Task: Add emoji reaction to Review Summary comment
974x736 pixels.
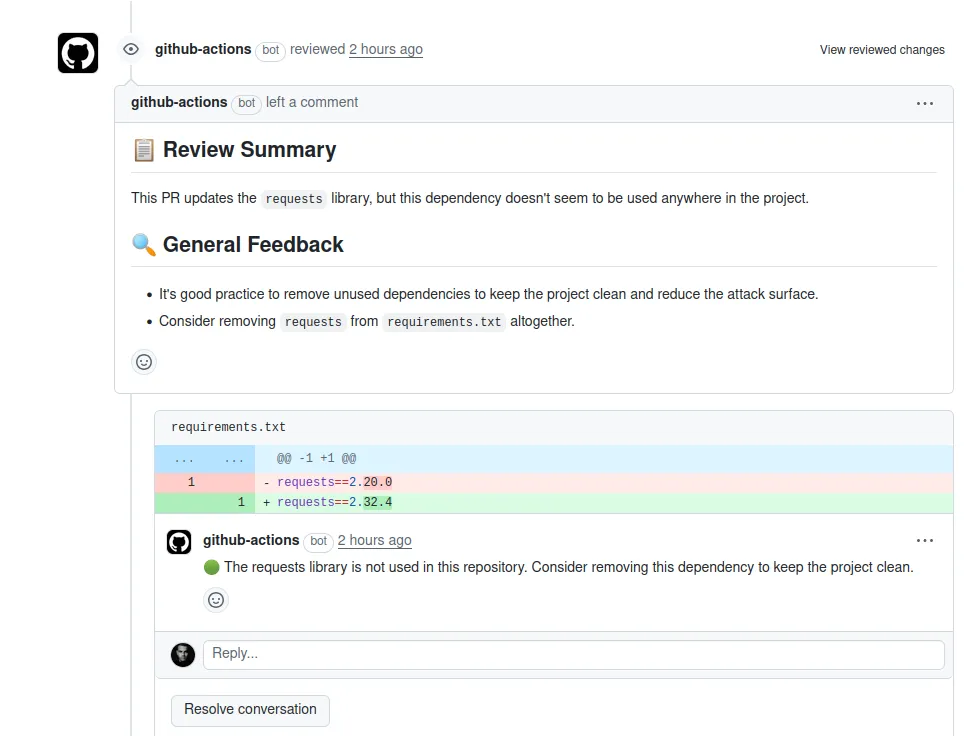Action: coord(143,362)
